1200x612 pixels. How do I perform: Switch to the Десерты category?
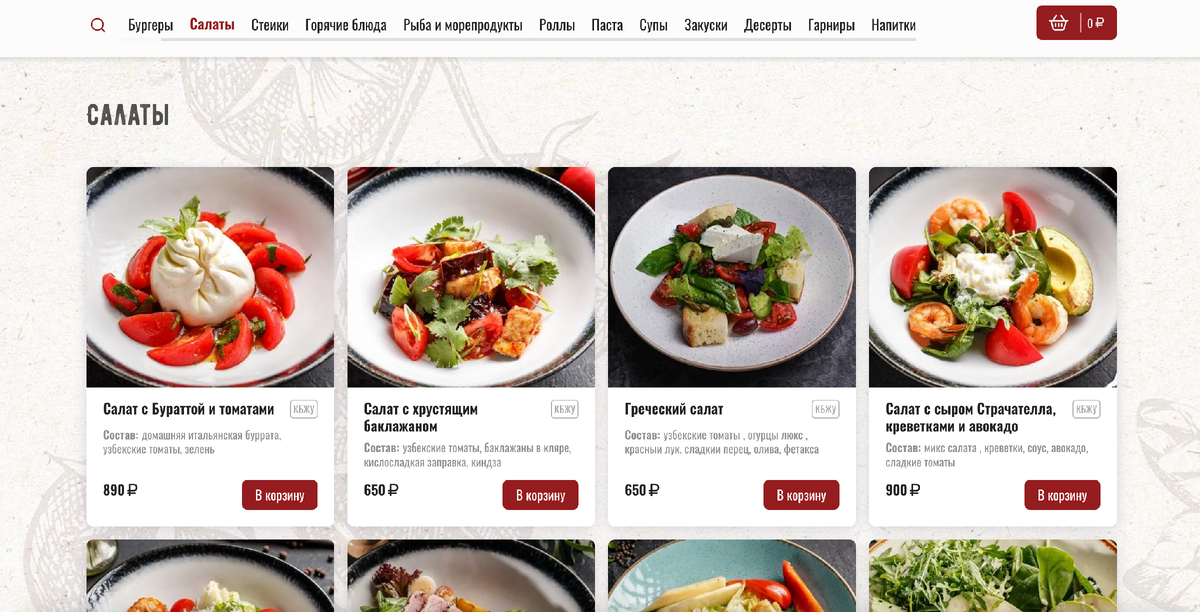click(x=768, y=25)
